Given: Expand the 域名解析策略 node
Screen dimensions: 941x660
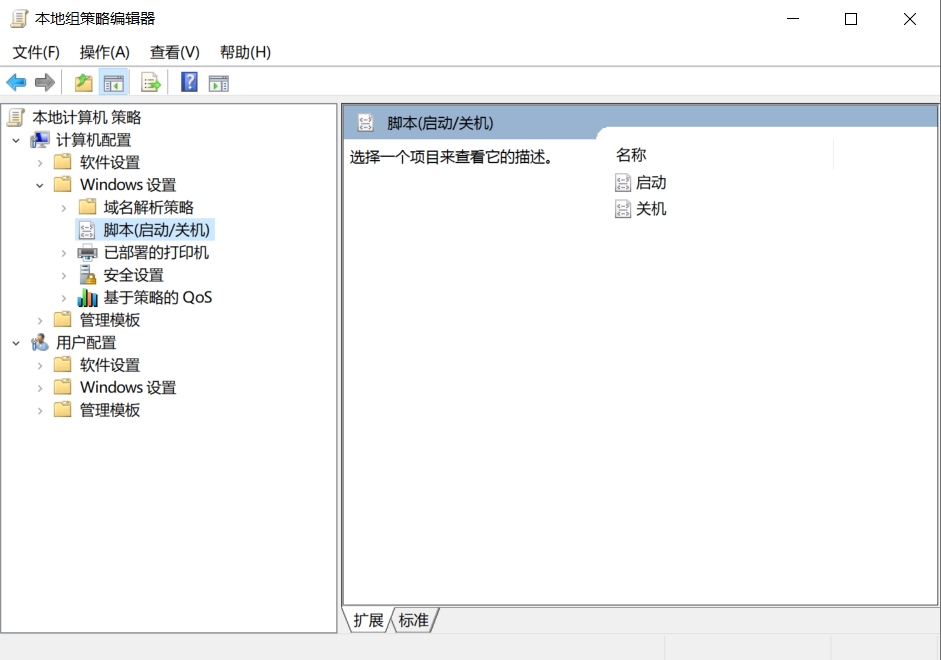Looking at the screenshot, I should point(64,208).
